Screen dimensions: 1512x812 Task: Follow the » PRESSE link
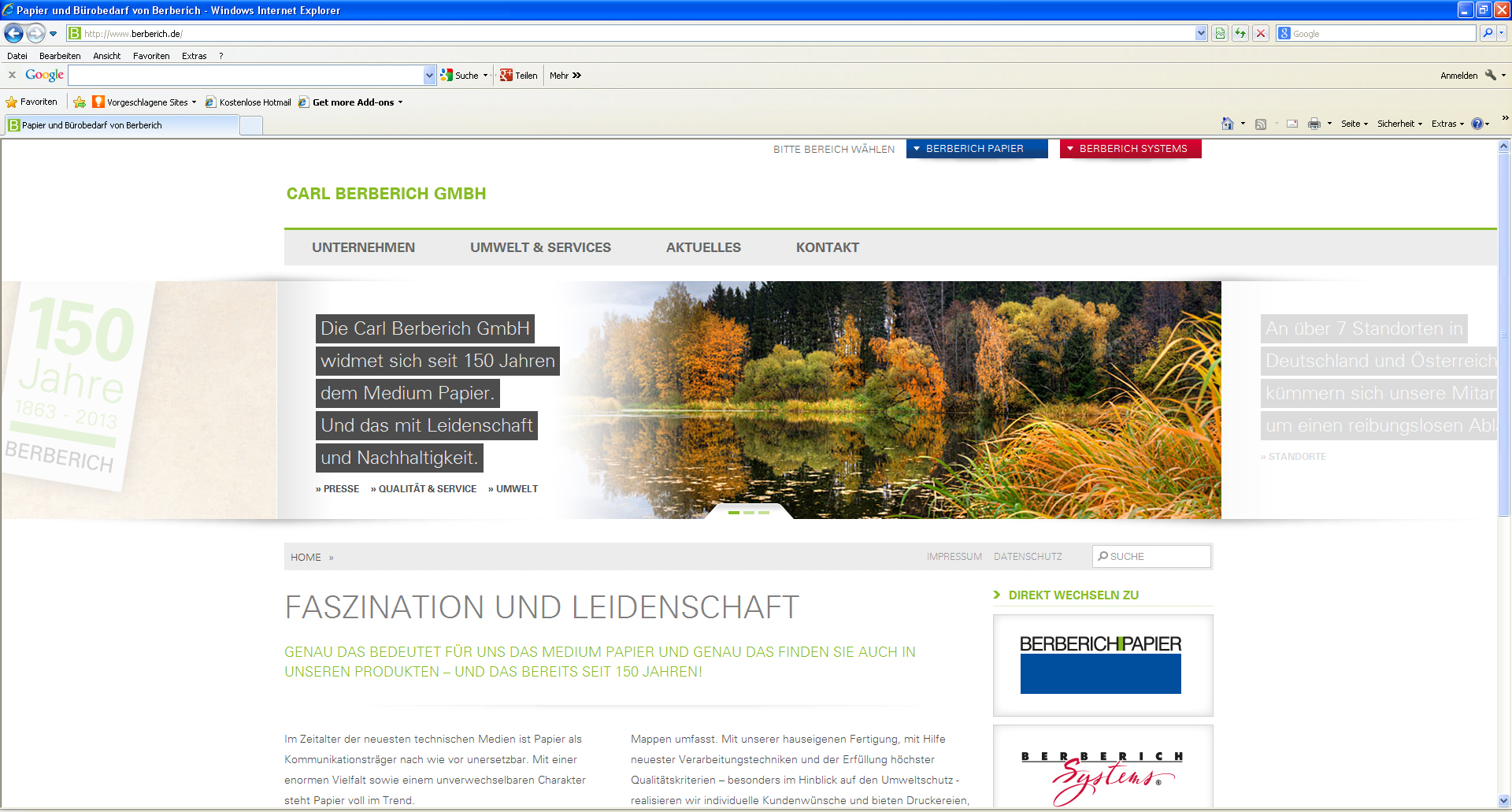click(337, 489)
